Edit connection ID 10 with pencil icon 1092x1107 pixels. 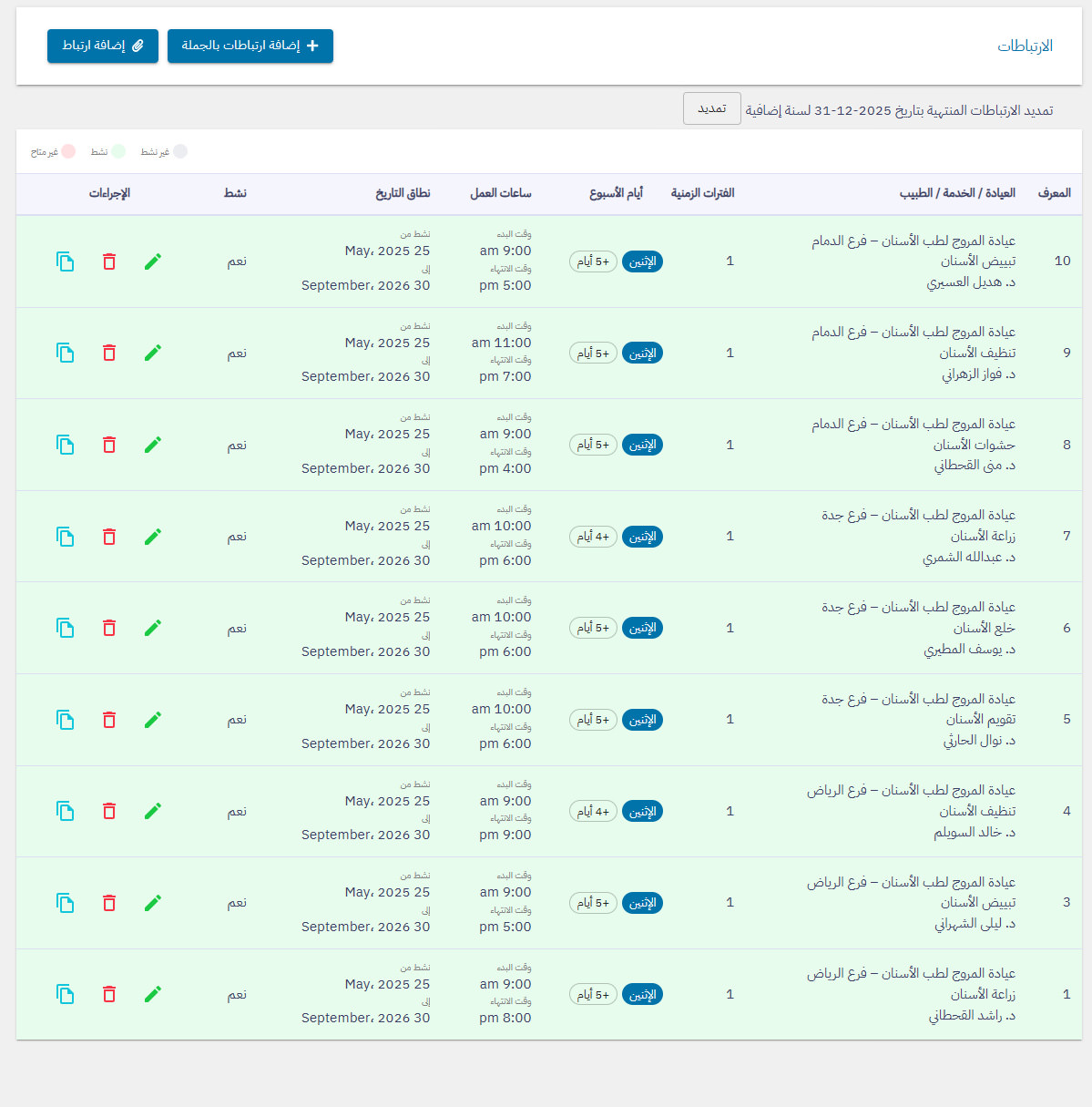point(153,261)
